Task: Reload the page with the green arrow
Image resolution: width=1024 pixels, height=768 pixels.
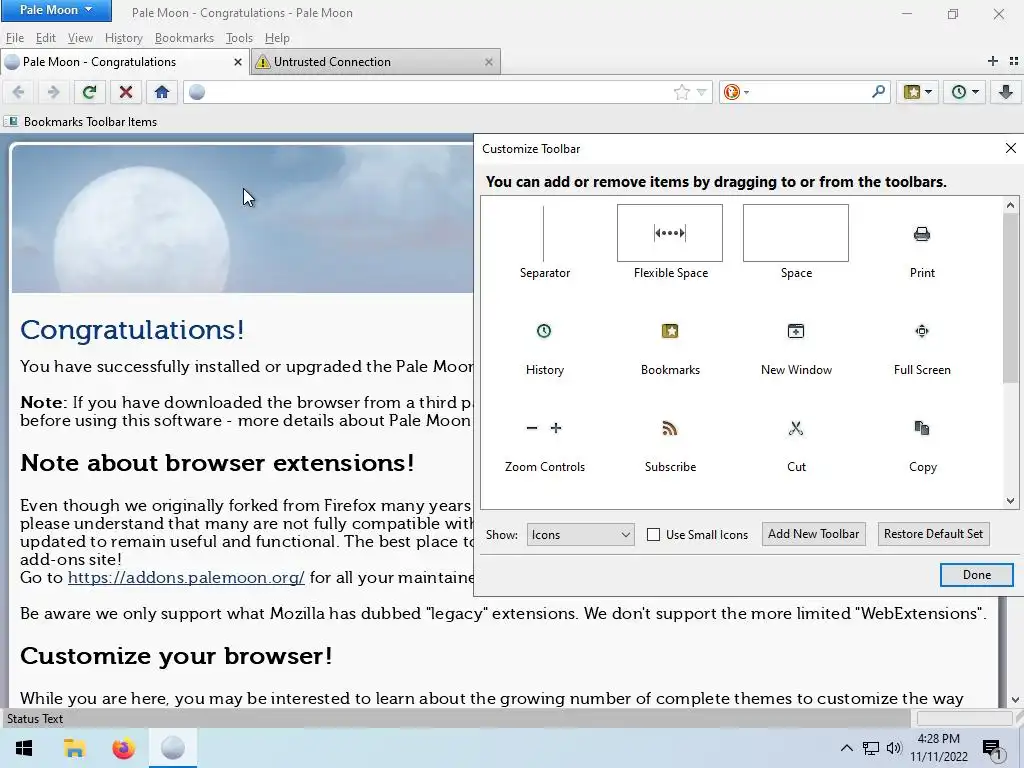Action: click(x=89, y=92)
